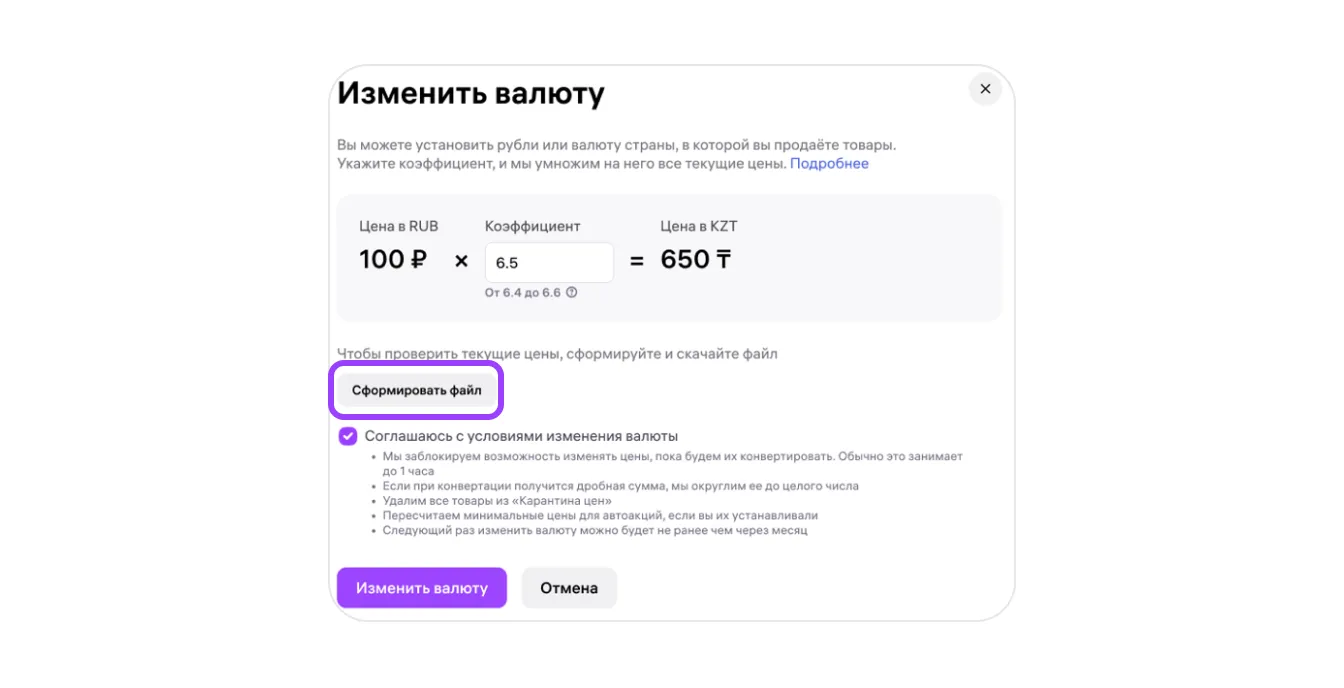Viewport: 1344px width, 688px height.
Task: Click the "От 6.4 до 6.6" range hint
Action: pos(522,293)
